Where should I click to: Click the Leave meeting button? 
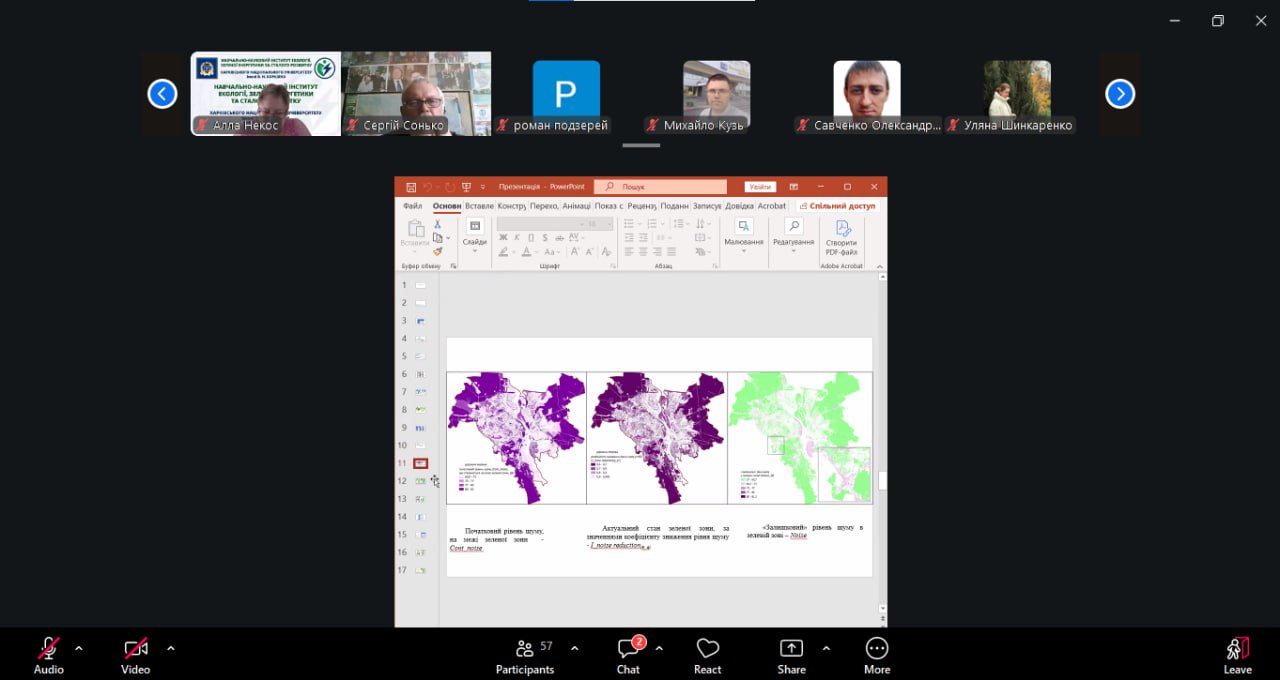point(1238,655)
